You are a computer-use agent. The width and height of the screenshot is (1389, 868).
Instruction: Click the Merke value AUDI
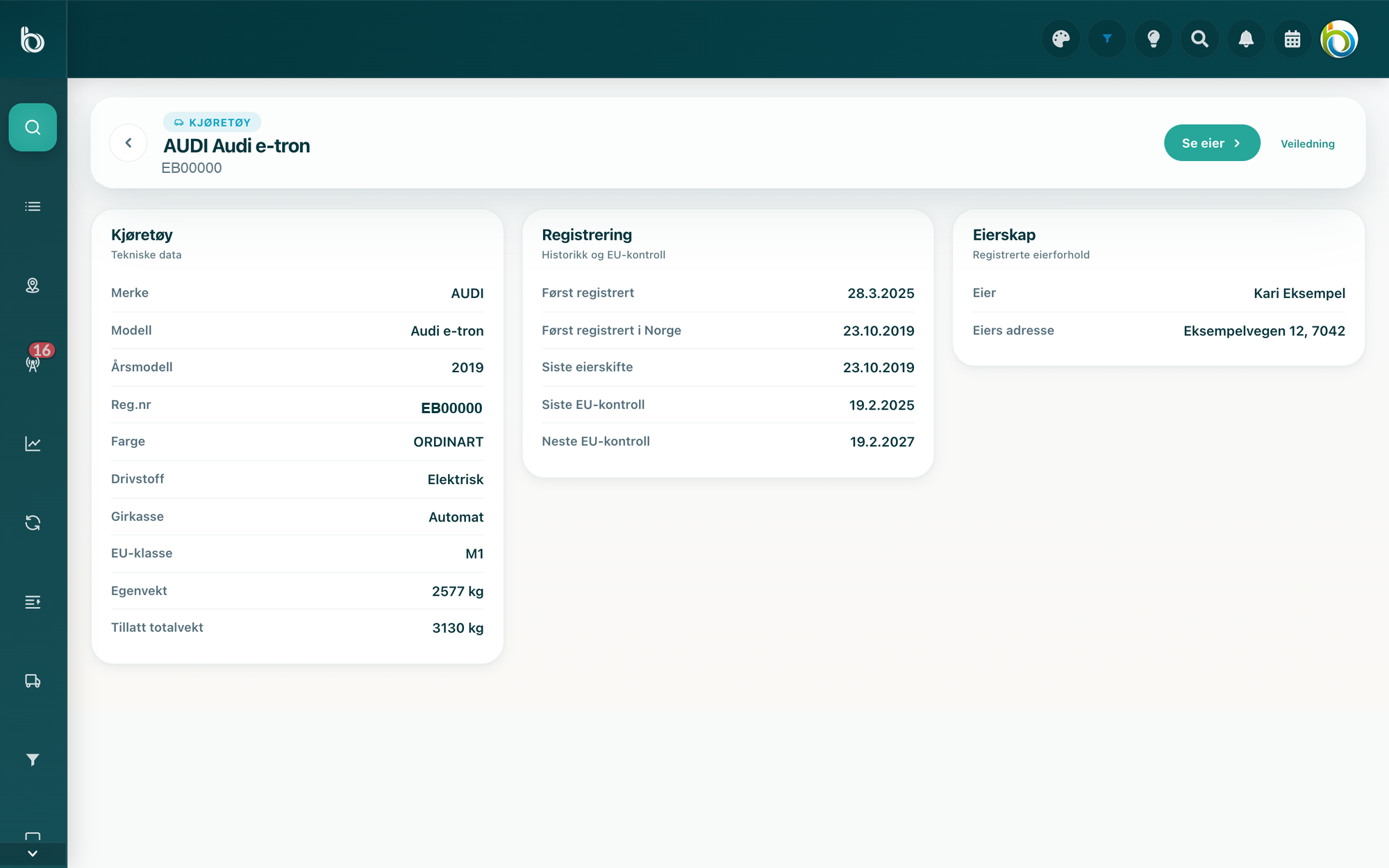467,294
